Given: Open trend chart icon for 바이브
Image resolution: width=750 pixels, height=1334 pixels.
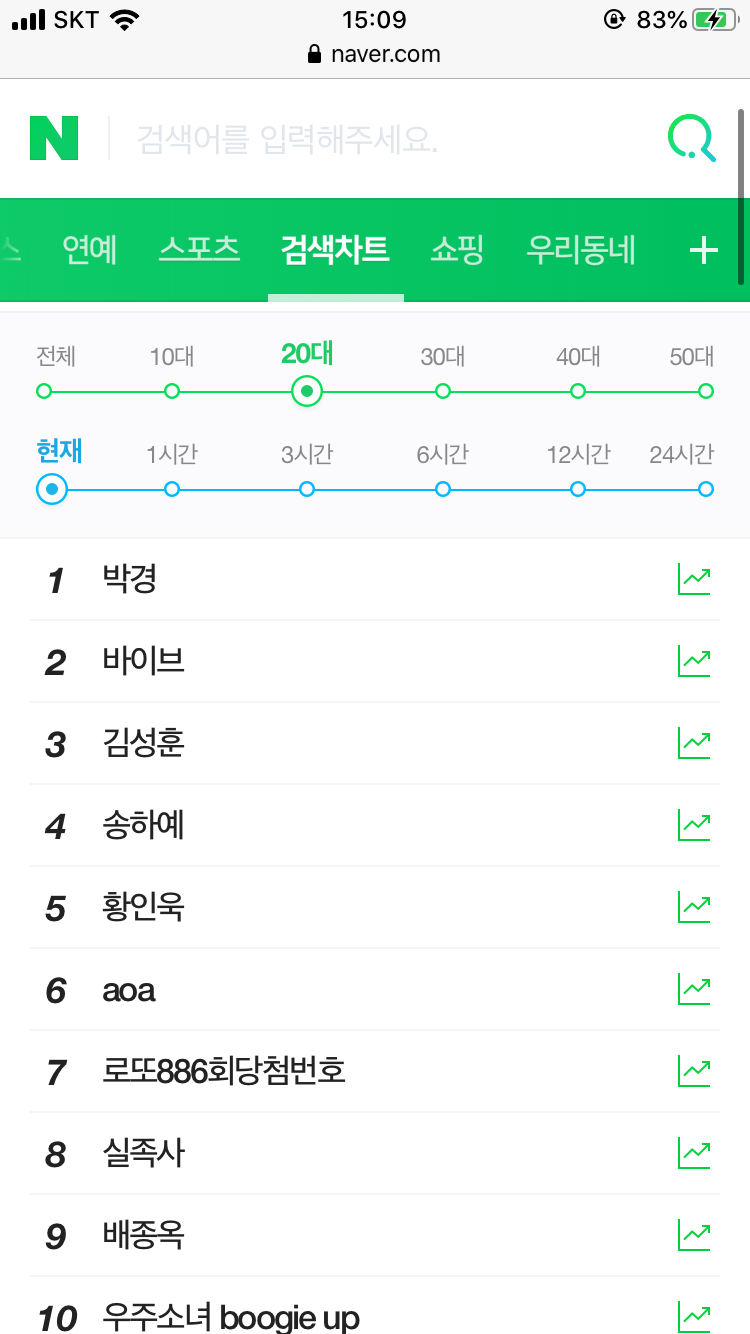Looking at the screenshot, I should point(694,662).
